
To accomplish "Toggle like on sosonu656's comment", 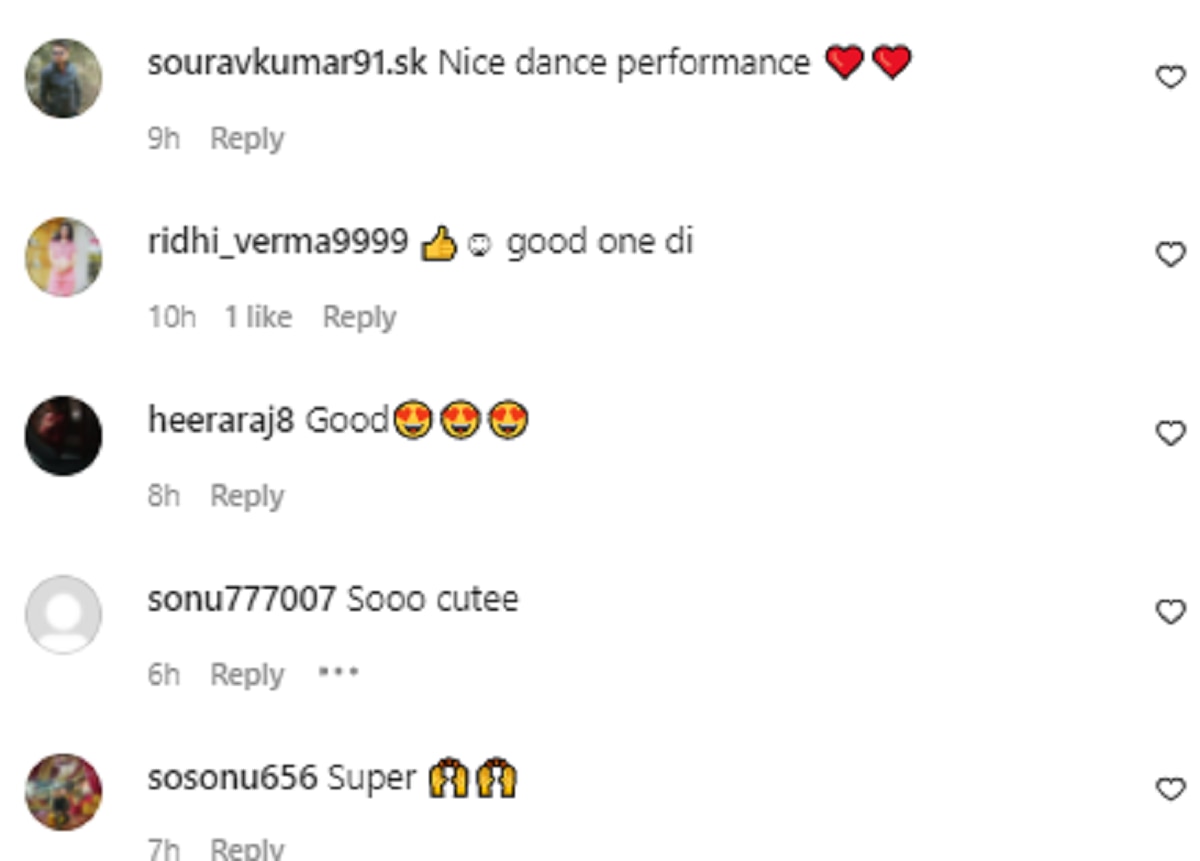I will click(x=1170, y=790).
